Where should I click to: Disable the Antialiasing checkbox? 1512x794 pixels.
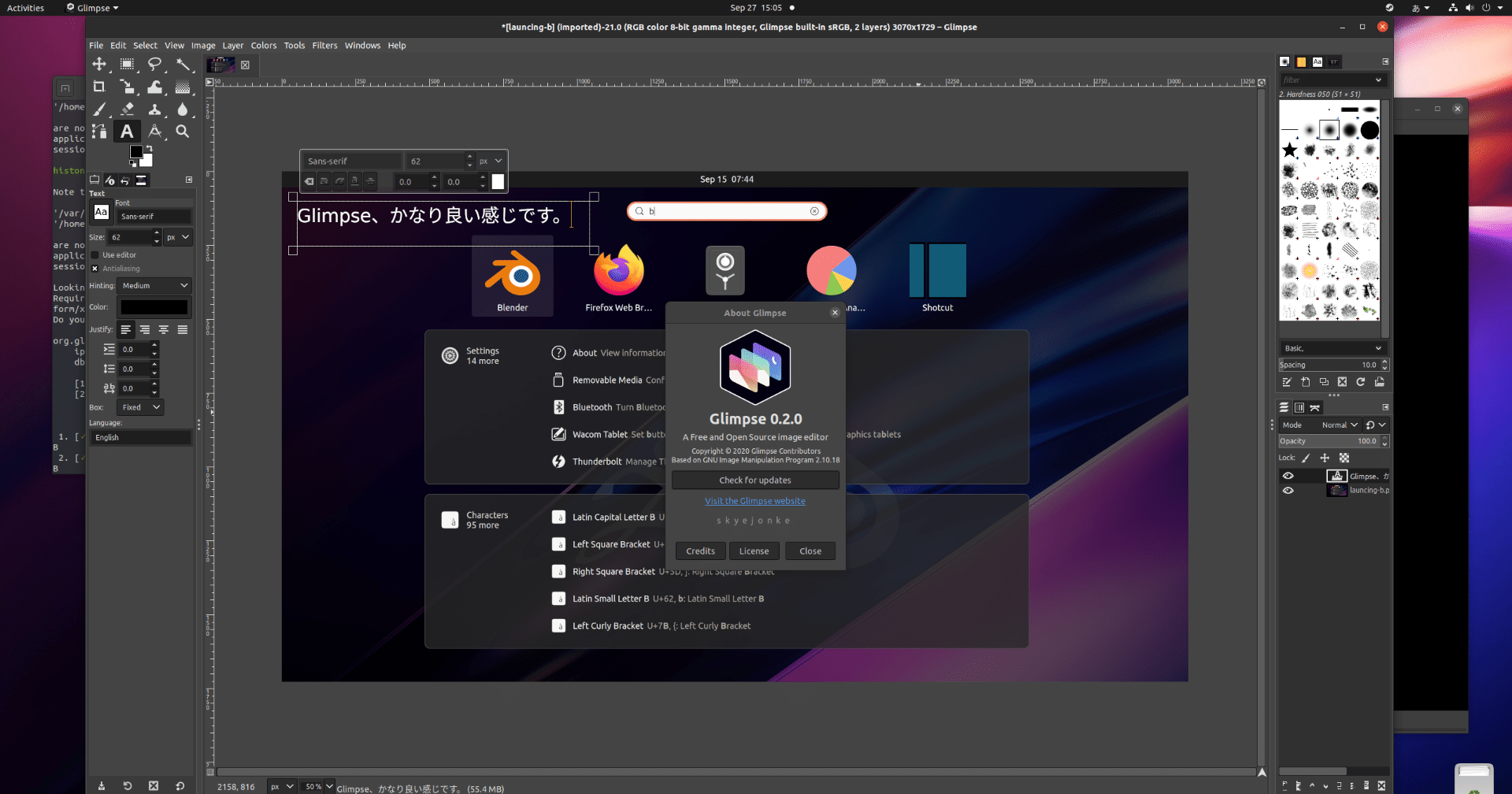click(94, 269)
